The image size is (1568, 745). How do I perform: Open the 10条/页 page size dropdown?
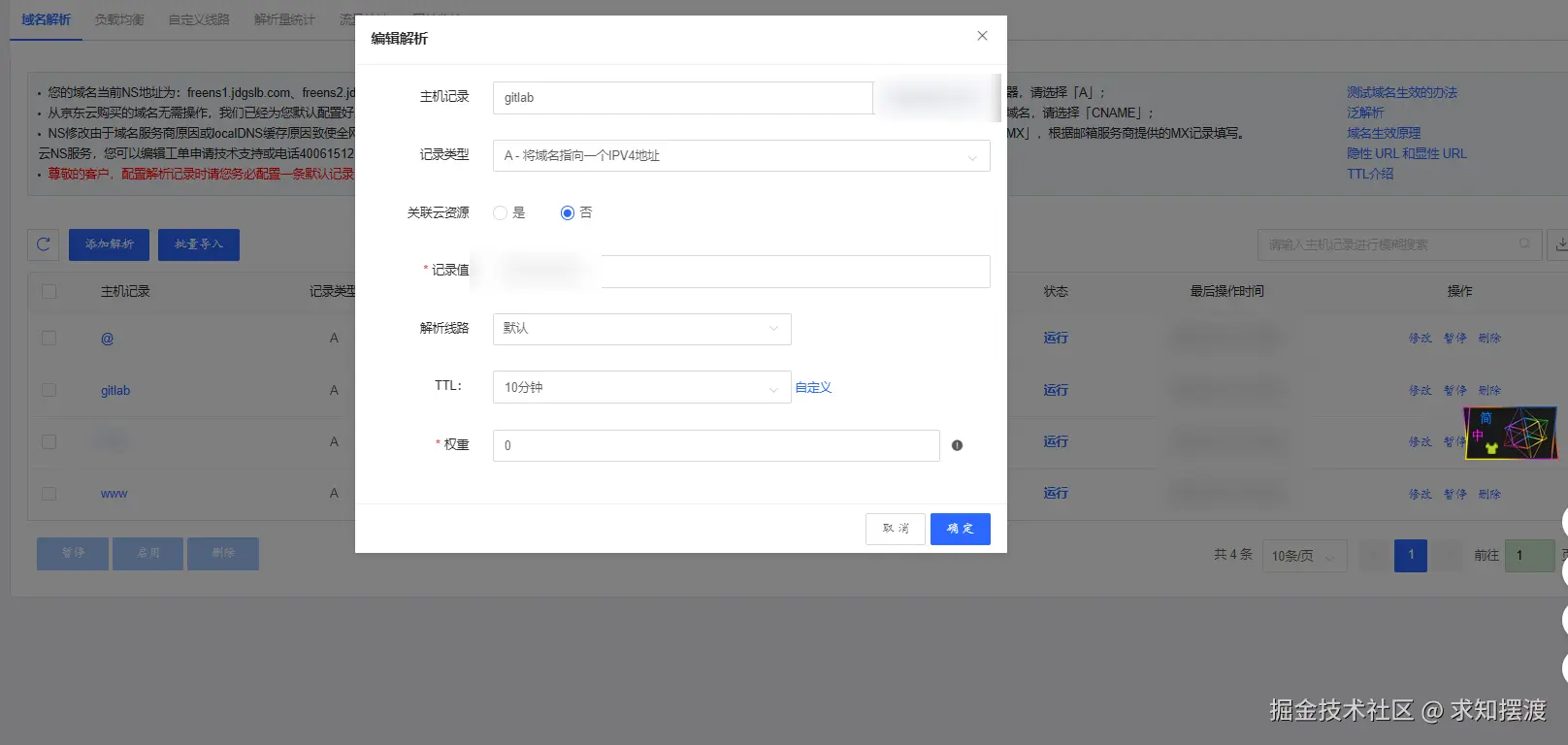(x=1304, y=556)
